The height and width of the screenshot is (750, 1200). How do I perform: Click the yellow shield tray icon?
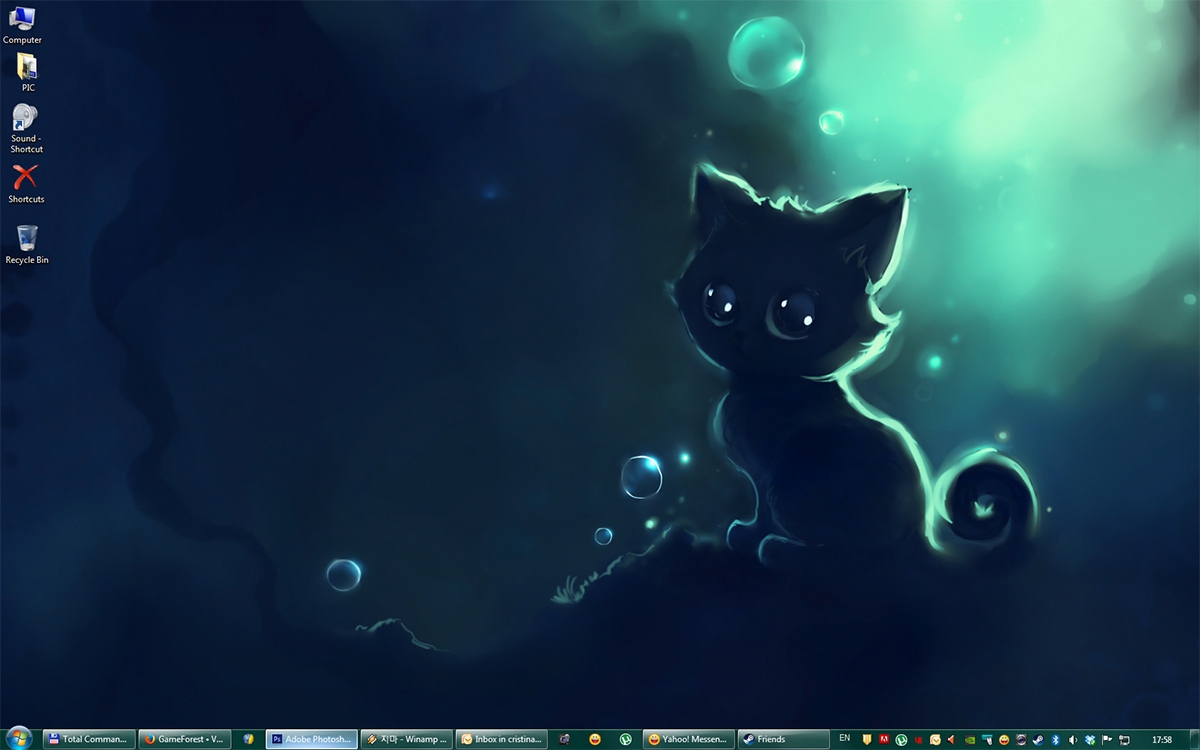(867, 739)
